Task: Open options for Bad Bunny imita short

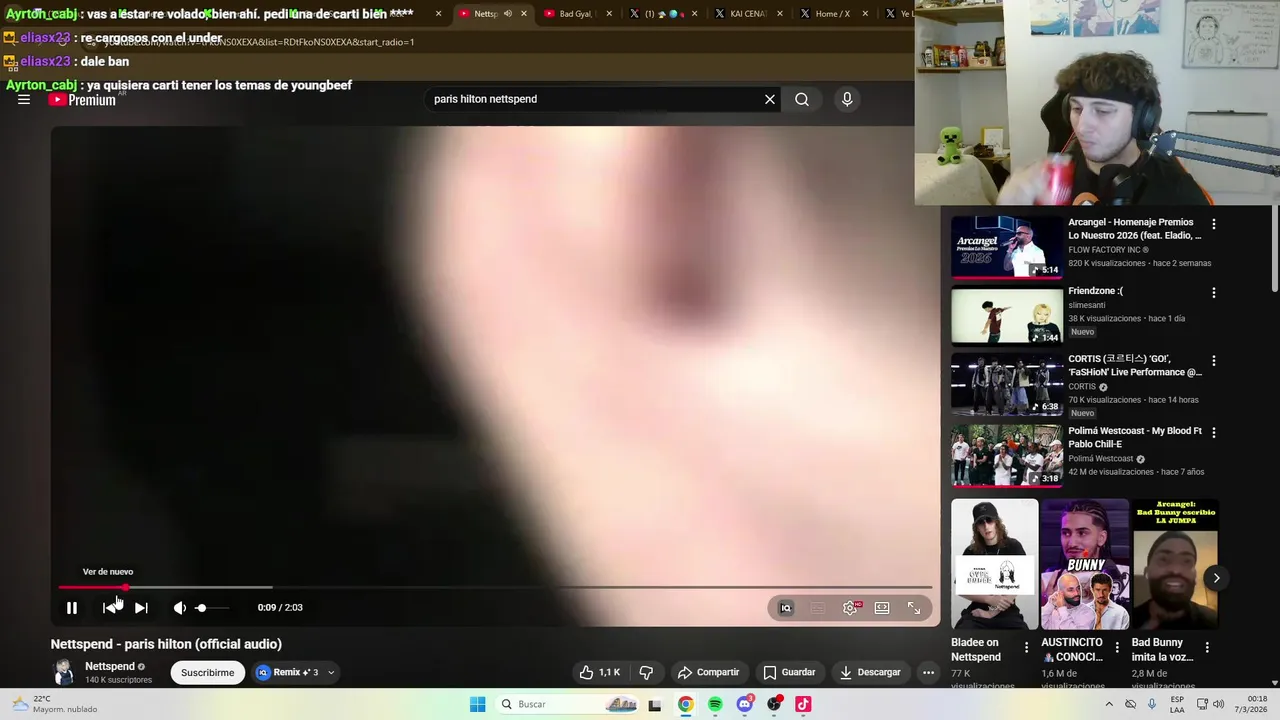Action: tap(1208, 648)
